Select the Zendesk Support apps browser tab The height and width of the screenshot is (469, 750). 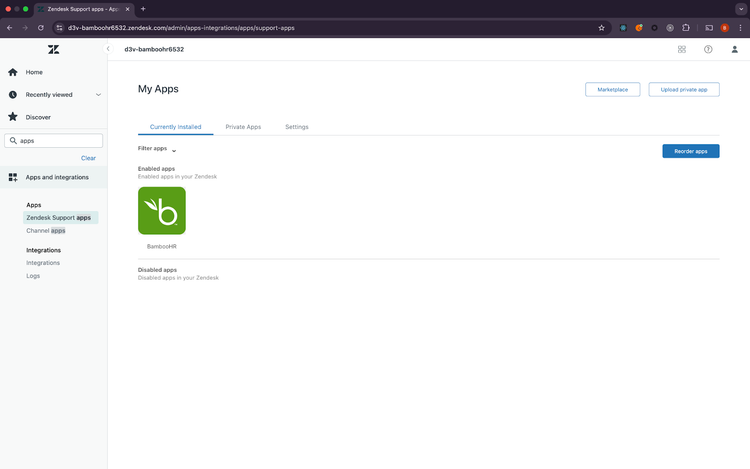83,9
